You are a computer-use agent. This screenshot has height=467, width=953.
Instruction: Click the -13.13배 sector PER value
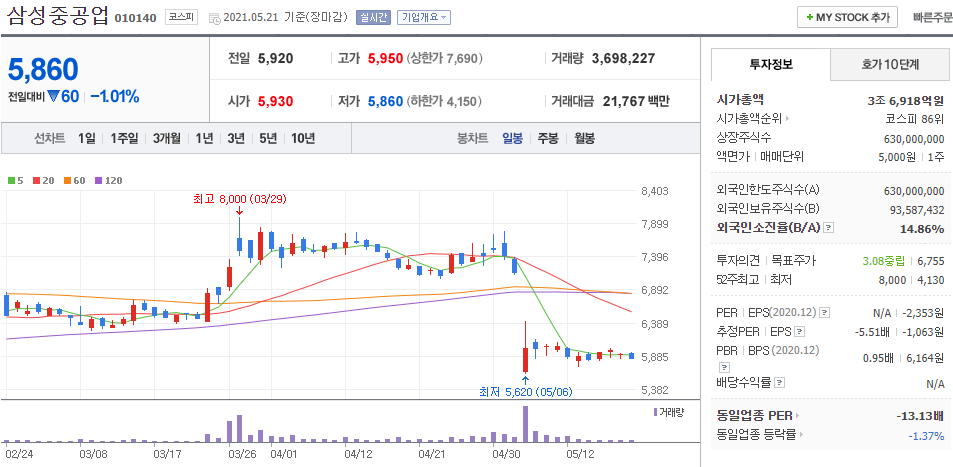[x=920, y=417]
